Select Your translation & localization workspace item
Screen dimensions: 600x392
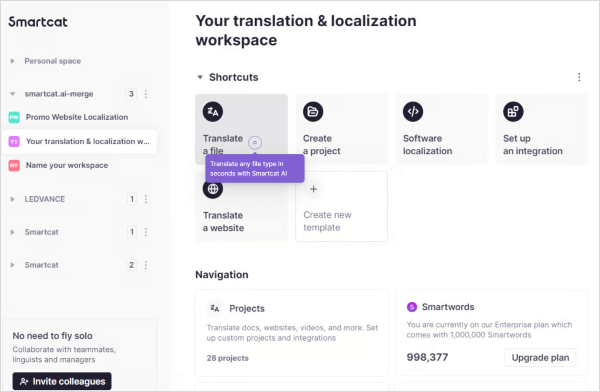[80, 142]
